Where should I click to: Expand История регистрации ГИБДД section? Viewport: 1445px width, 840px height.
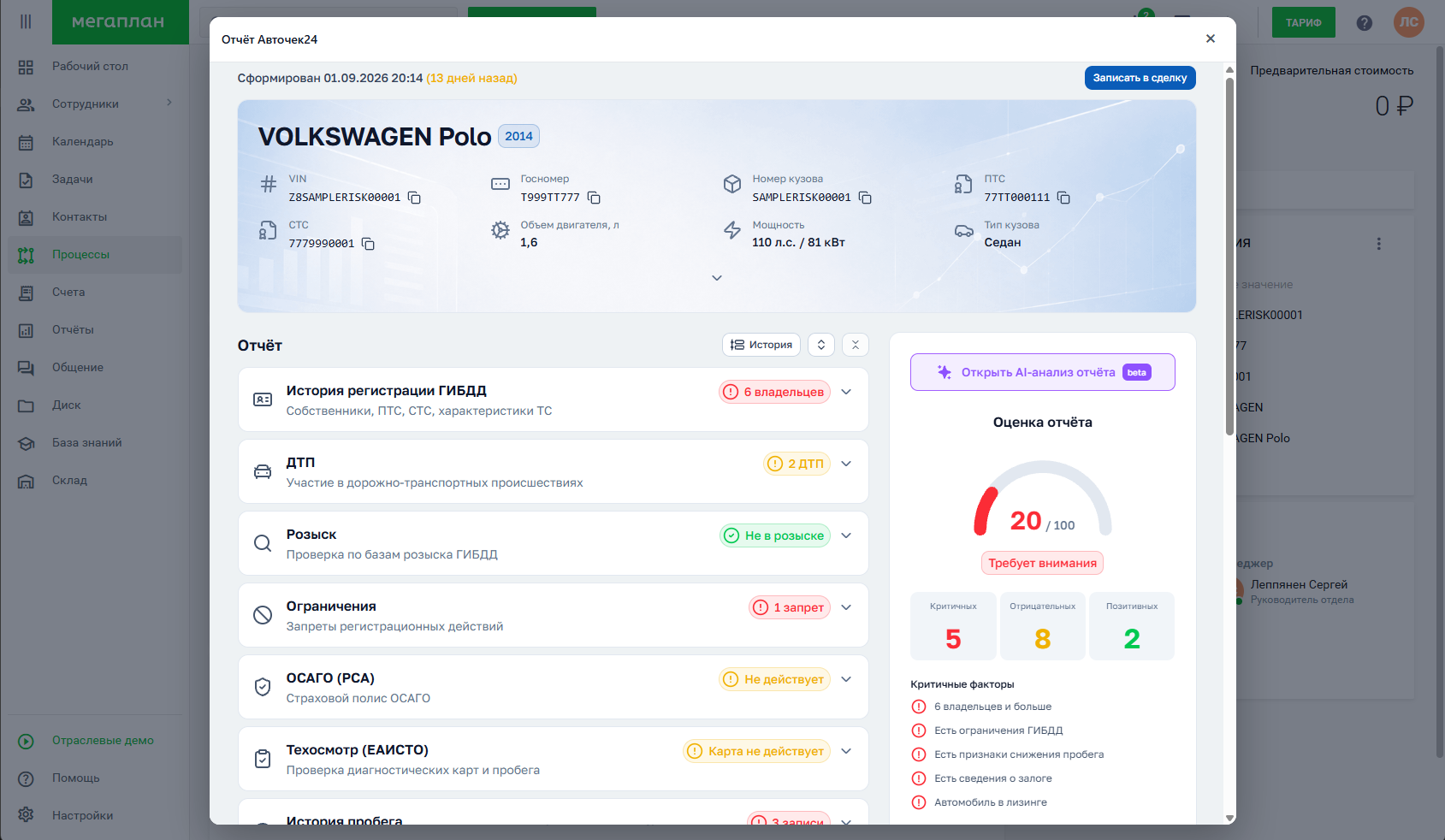tap(846, 392)
